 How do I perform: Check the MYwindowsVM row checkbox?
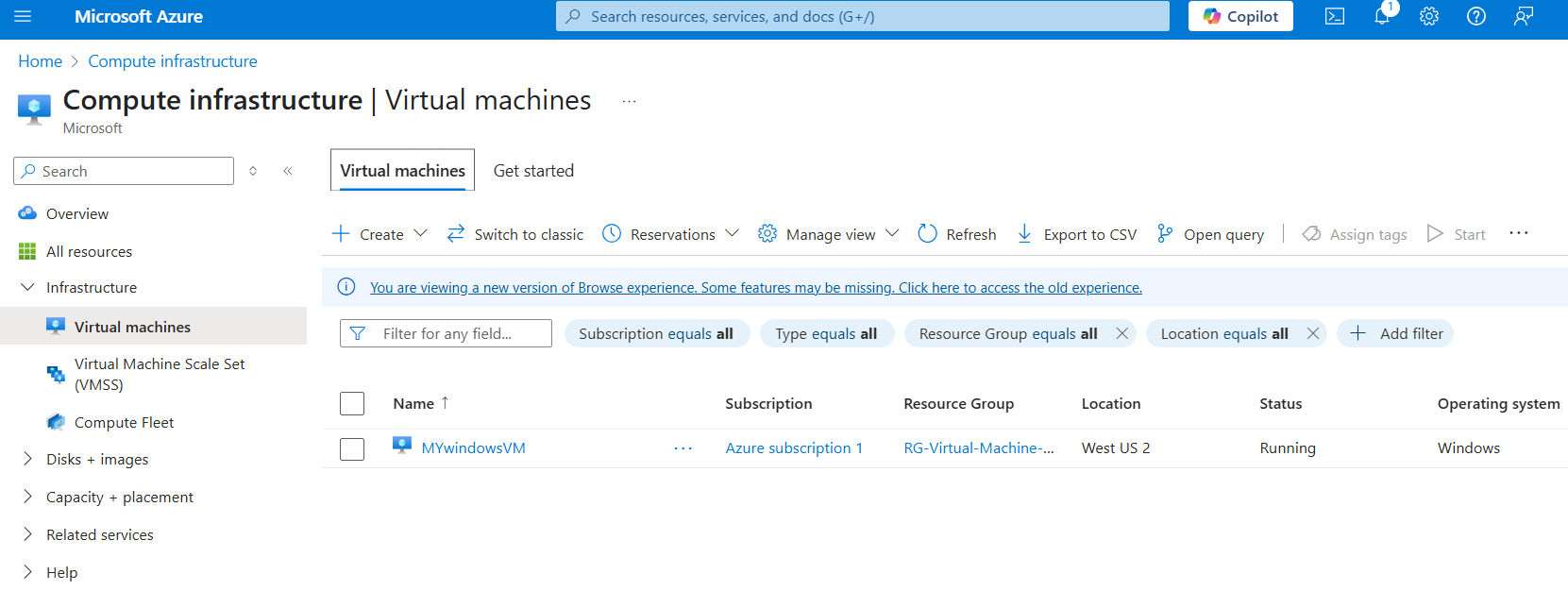(x=352, y=449)
